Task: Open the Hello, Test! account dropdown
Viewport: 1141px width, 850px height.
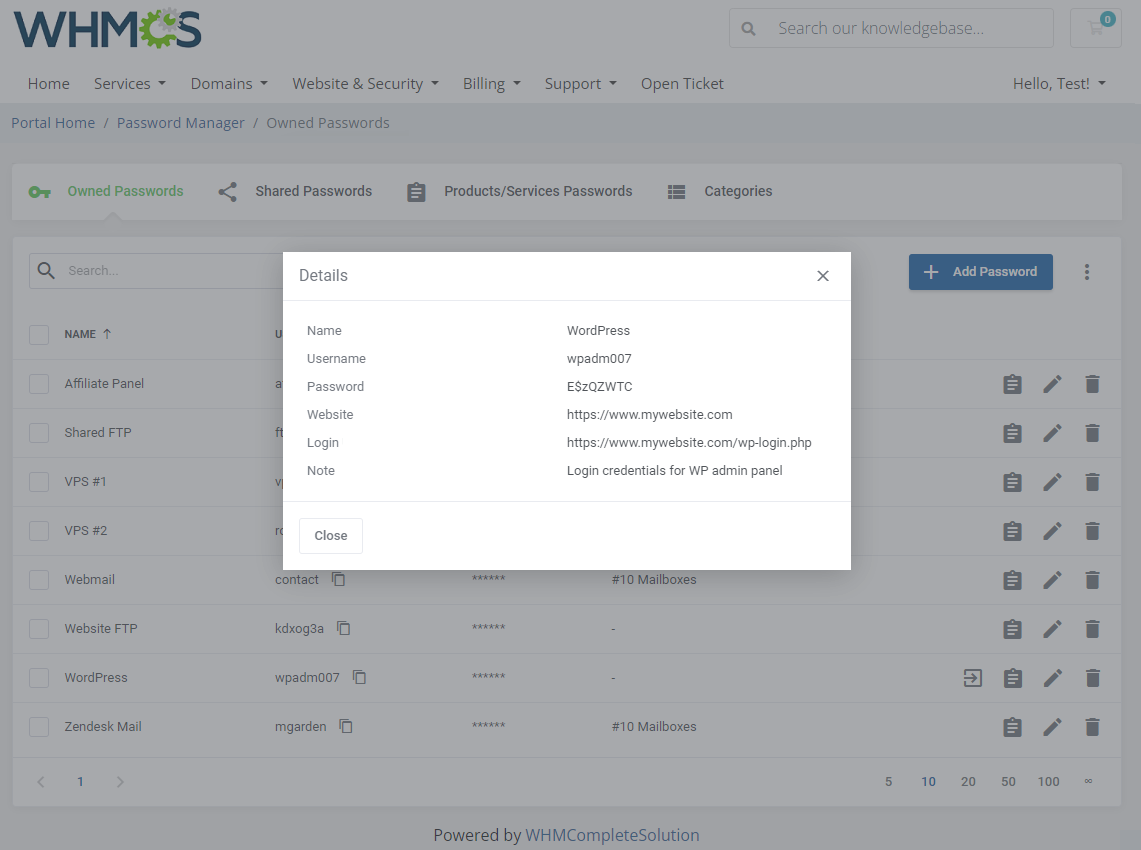Action: (1059, 84)
